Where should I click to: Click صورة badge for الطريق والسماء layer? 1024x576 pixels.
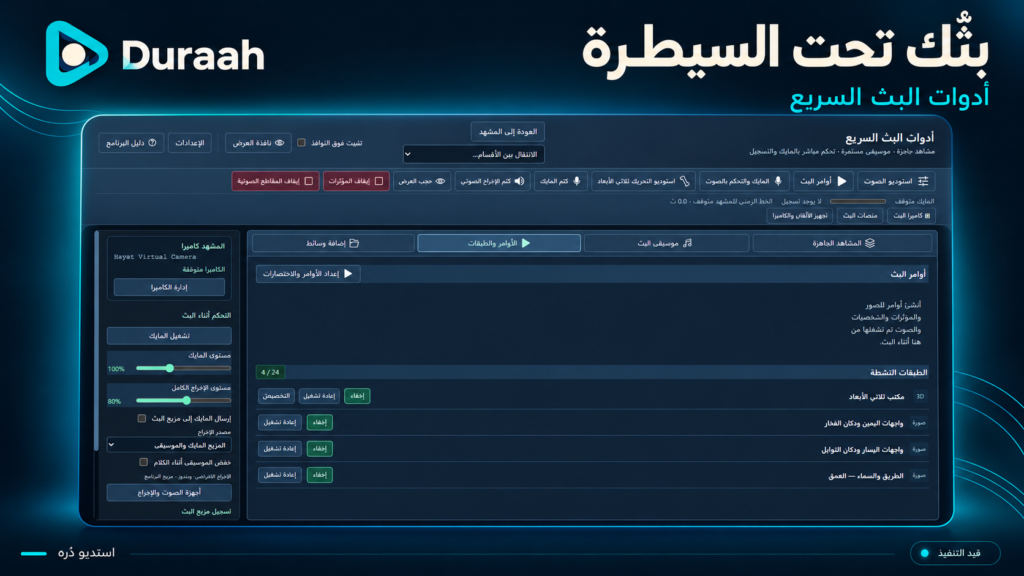point(919,475)
